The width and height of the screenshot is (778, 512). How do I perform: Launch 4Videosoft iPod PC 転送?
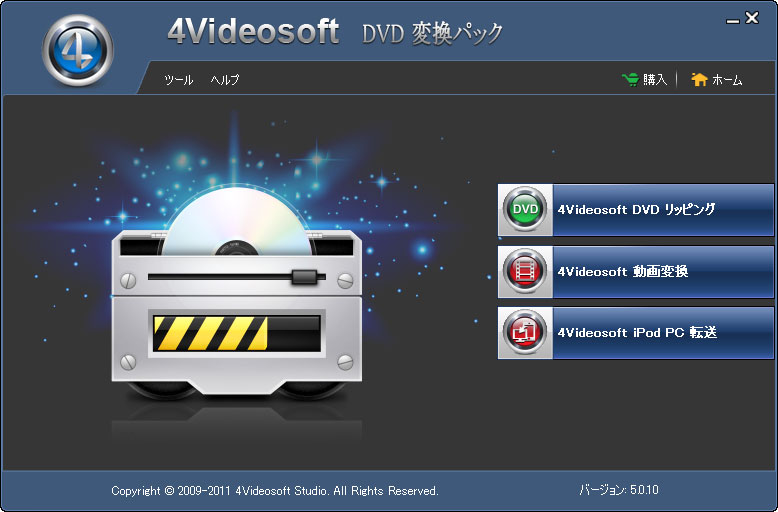[x=636, y=333]
